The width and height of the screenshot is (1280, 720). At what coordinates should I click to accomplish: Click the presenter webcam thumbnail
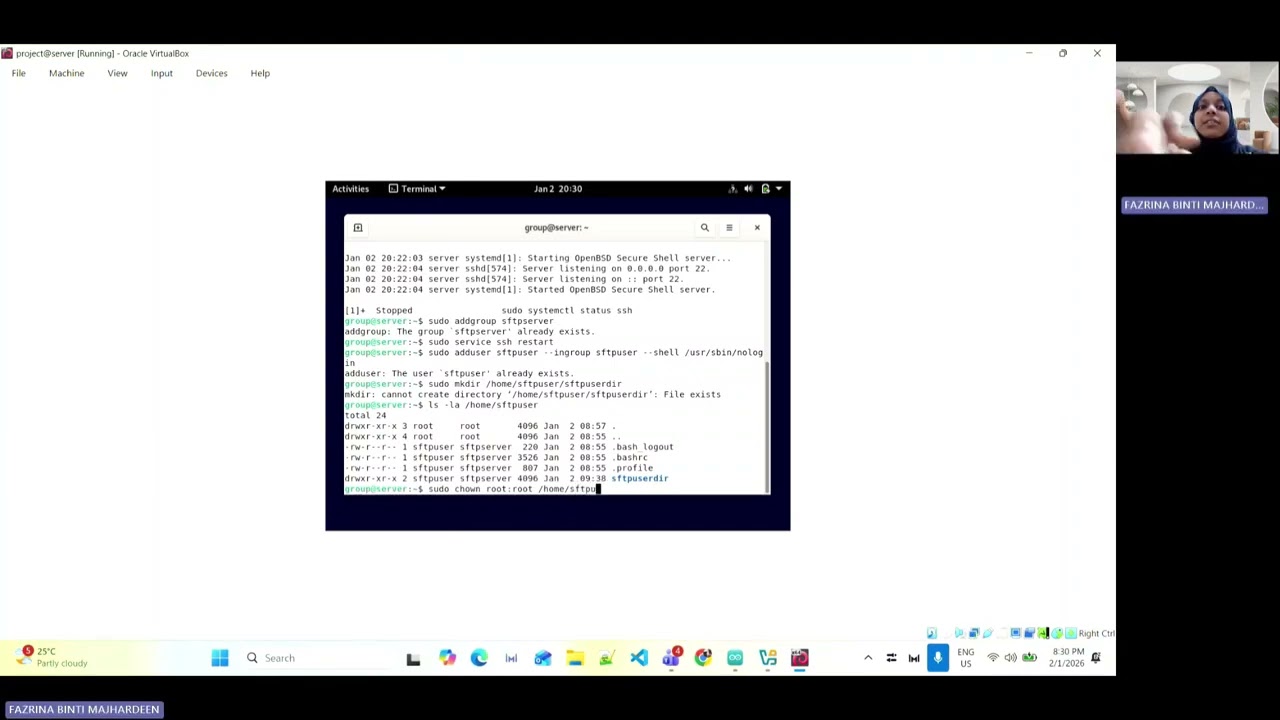pos(1198,109)
